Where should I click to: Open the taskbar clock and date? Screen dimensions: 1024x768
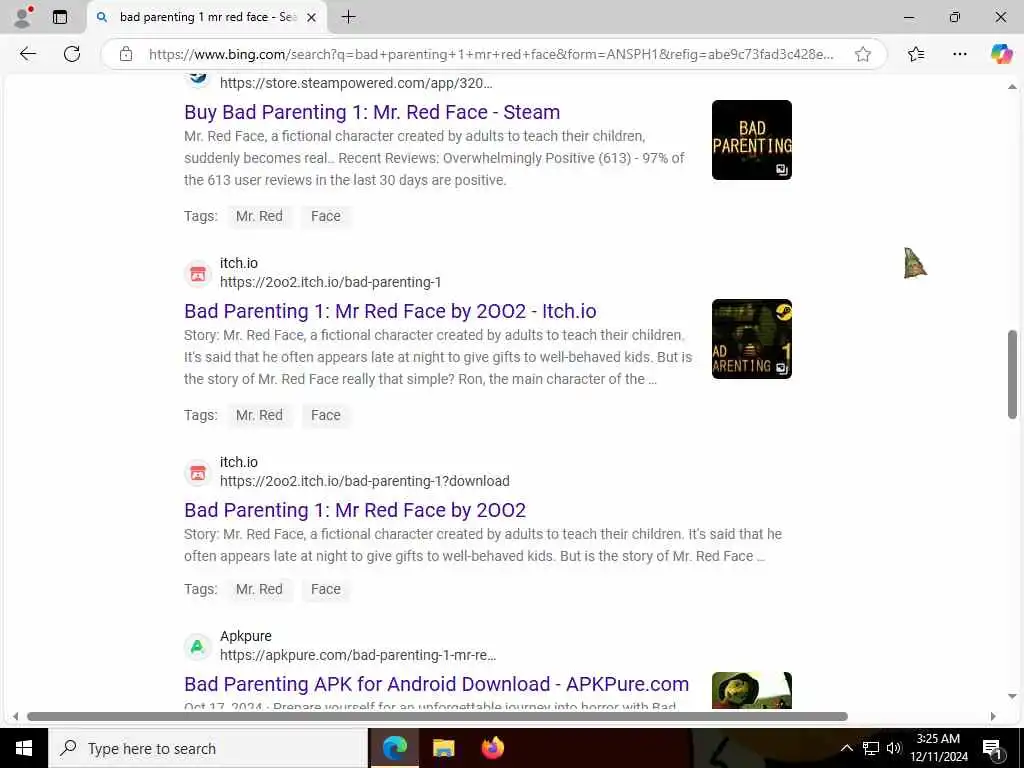[939, 748]
